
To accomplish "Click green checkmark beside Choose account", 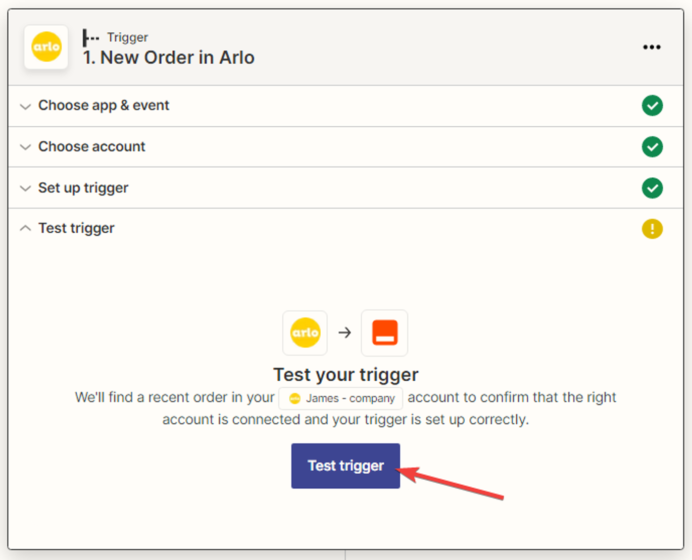I will tap(652, 147).
